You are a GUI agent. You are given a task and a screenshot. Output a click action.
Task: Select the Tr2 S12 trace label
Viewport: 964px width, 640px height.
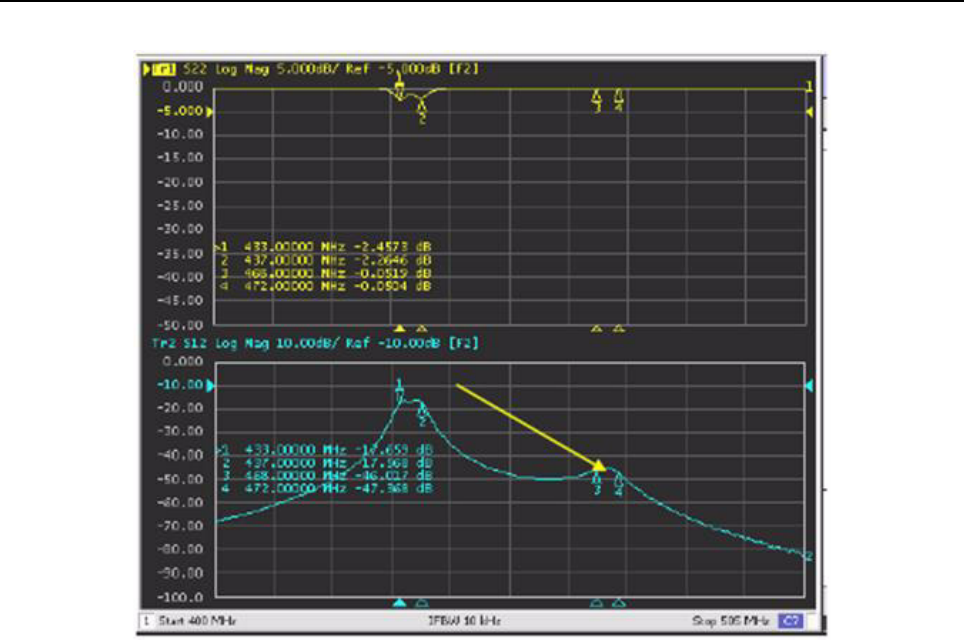pos(163,343)
